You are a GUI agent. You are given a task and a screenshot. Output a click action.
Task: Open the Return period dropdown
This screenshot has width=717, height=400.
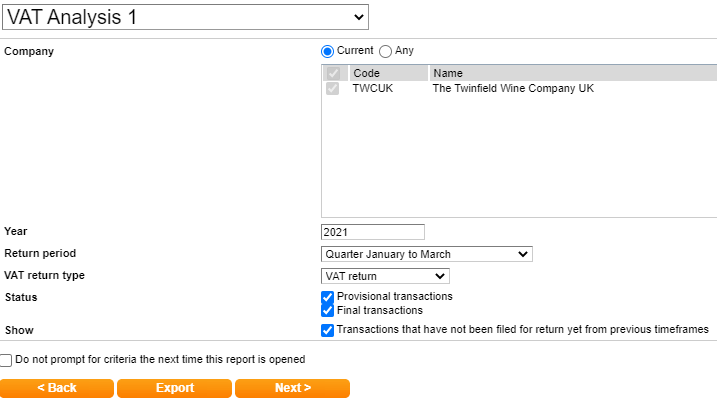(427, 254)
